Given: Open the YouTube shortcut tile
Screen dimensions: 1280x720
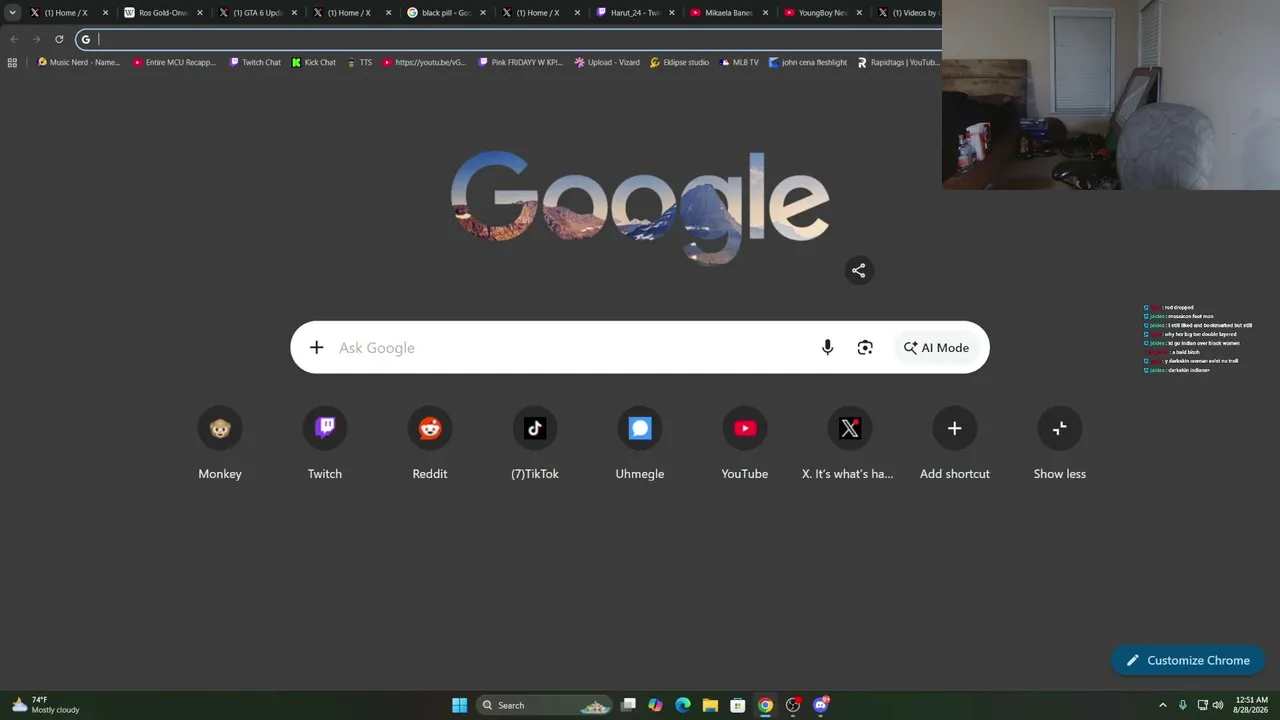Looking at the screenshot, I should coord(745,445).
